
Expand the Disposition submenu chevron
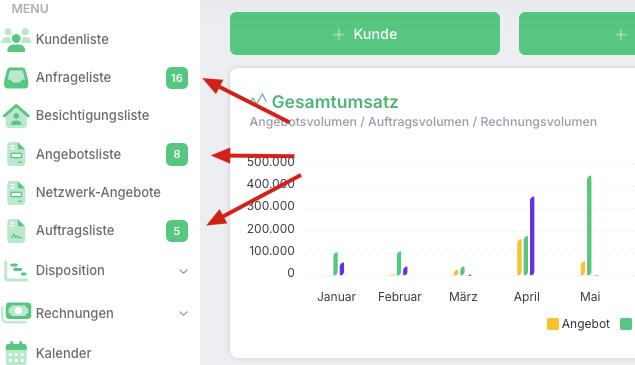pos(183,271)
